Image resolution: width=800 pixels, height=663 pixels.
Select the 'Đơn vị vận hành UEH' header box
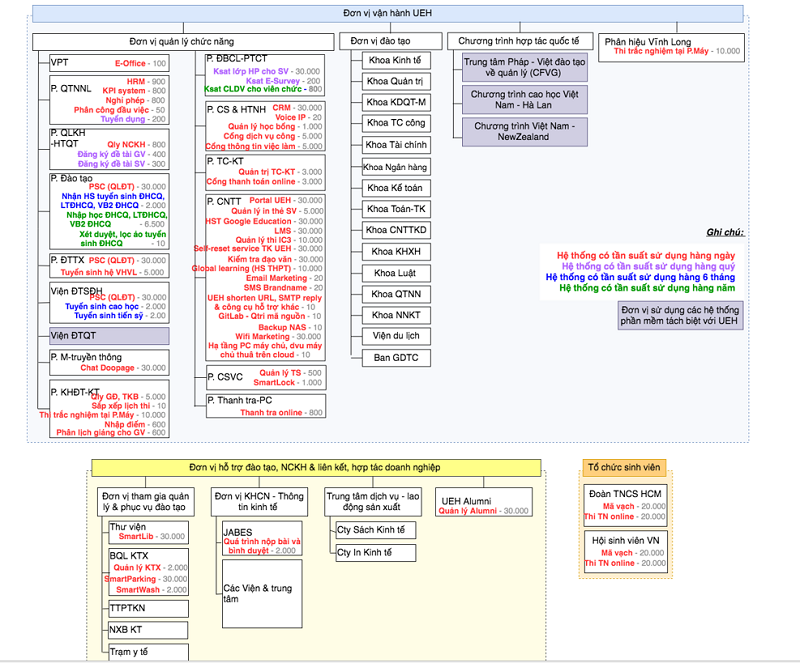387,13
